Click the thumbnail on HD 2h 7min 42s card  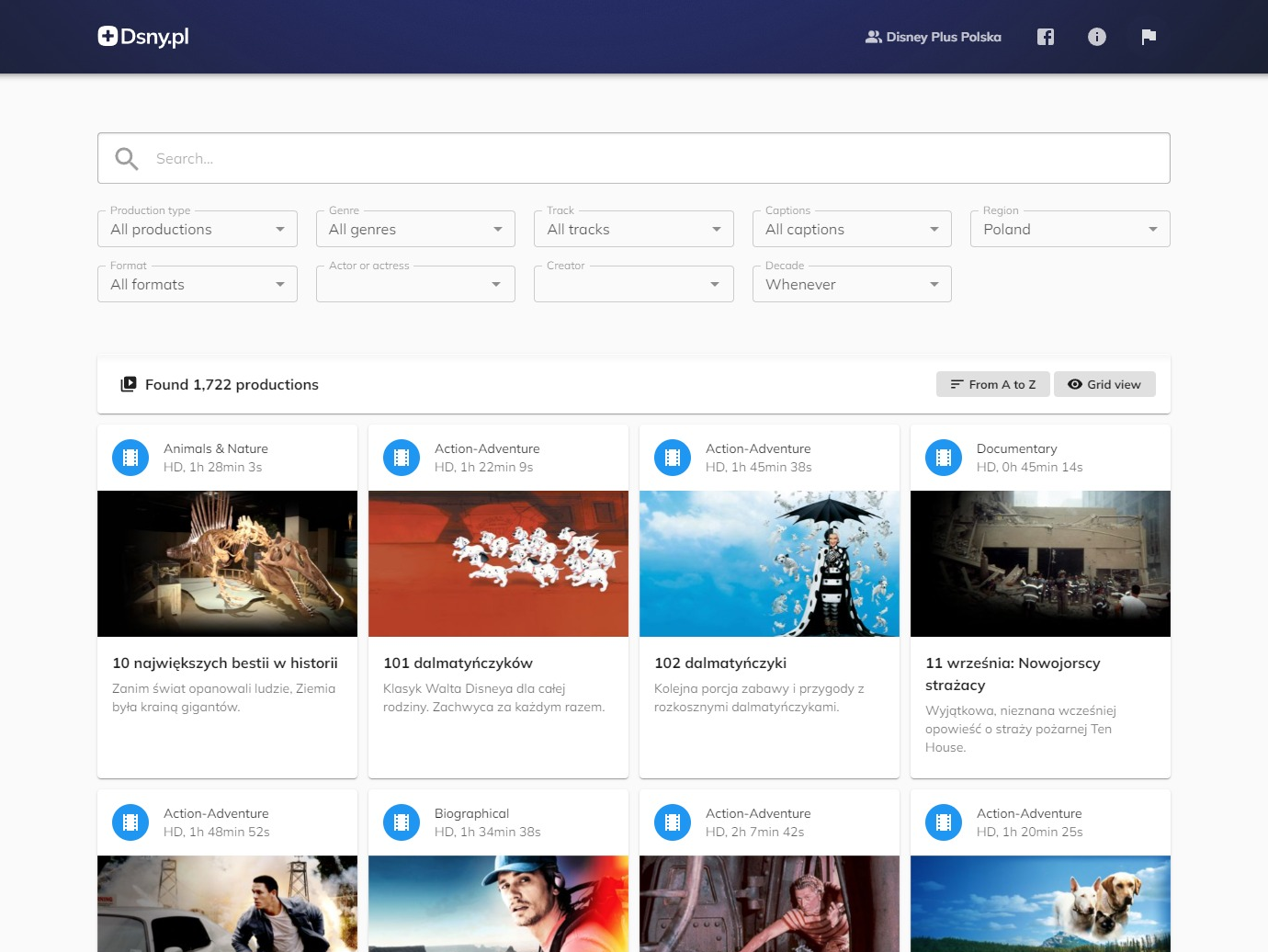(x=769, y=903)
